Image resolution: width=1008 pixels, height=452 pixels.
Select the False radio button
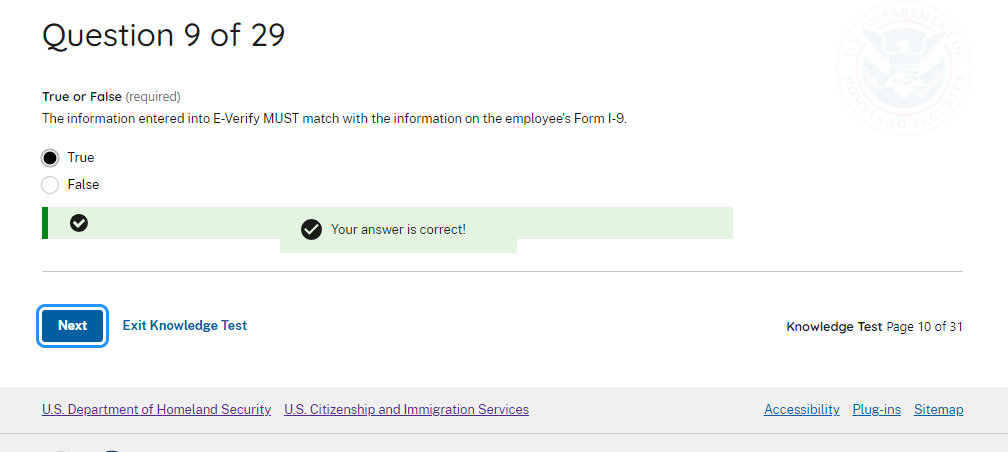coord(50,184)
